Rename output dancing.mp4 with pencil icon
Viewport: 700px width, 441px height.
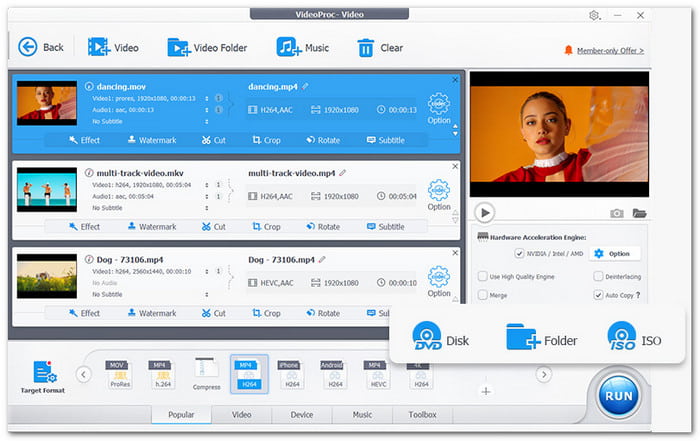point(305,86)
